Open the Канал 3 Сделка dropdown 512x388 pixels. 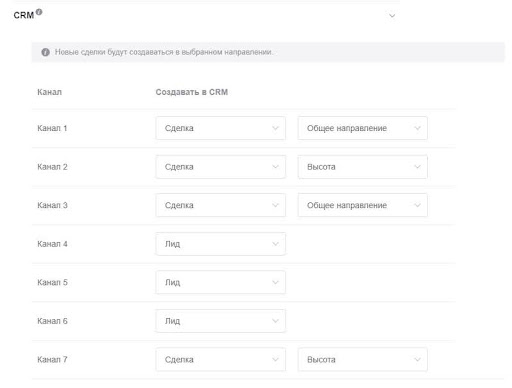[x=220, y=205]
